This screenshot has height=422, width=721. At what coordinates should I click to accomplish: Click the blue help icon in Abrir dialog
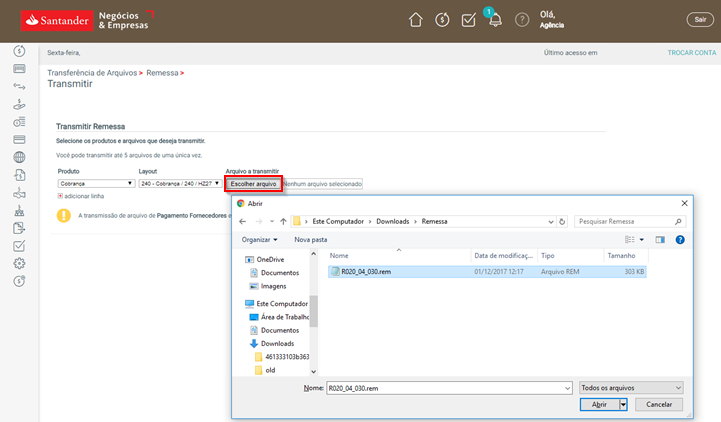coord(680,240)
